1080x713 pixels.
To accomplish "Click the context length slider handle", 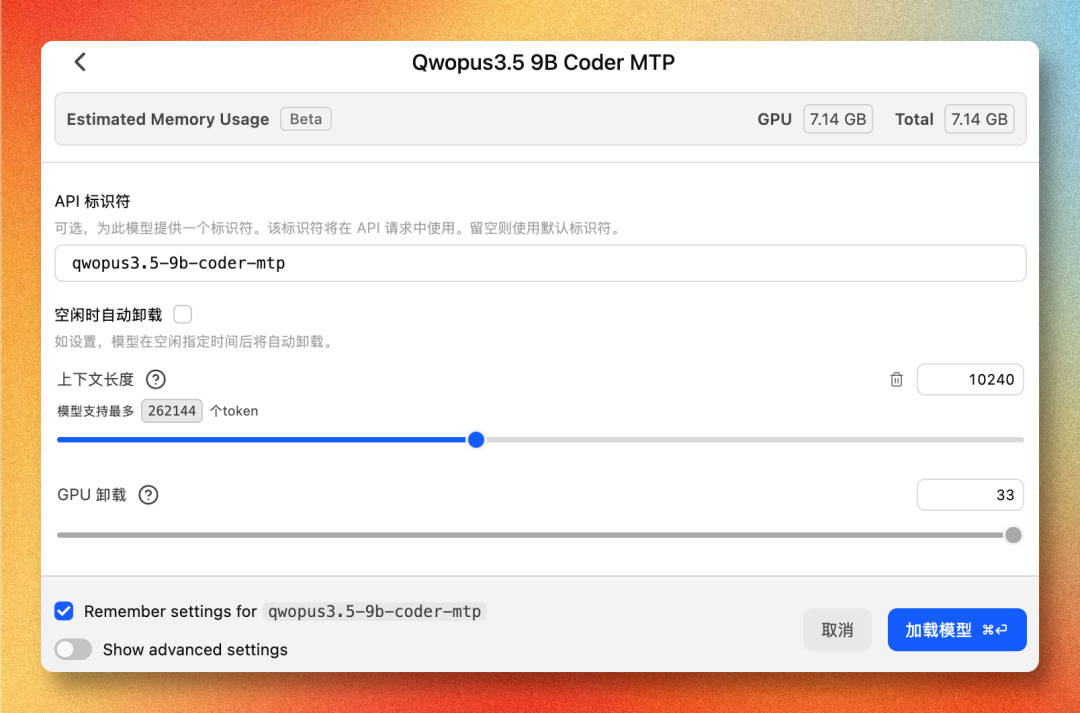I will click(x=476, y=440).
